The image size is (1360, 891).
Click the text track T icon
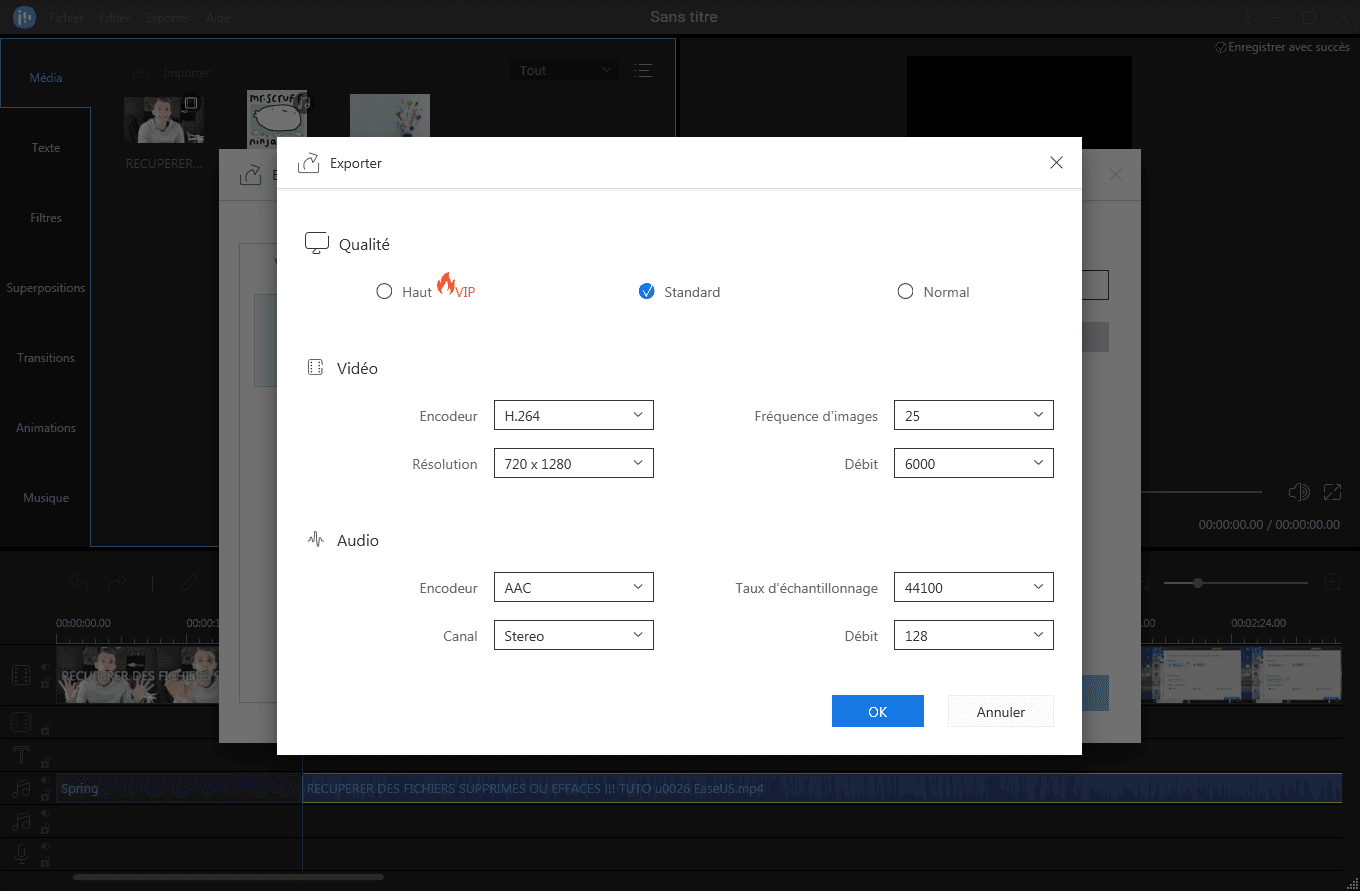(x=21, y=755)
